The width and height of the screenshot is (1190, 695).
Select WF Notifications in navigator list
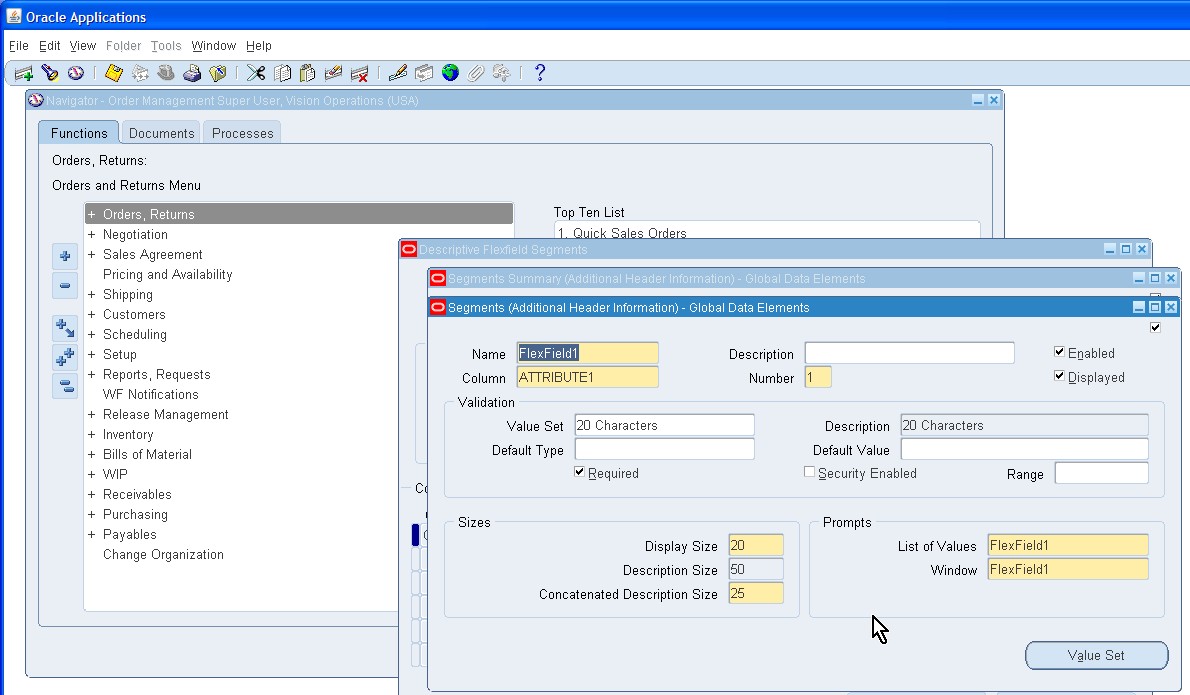(x=150, y=395)
